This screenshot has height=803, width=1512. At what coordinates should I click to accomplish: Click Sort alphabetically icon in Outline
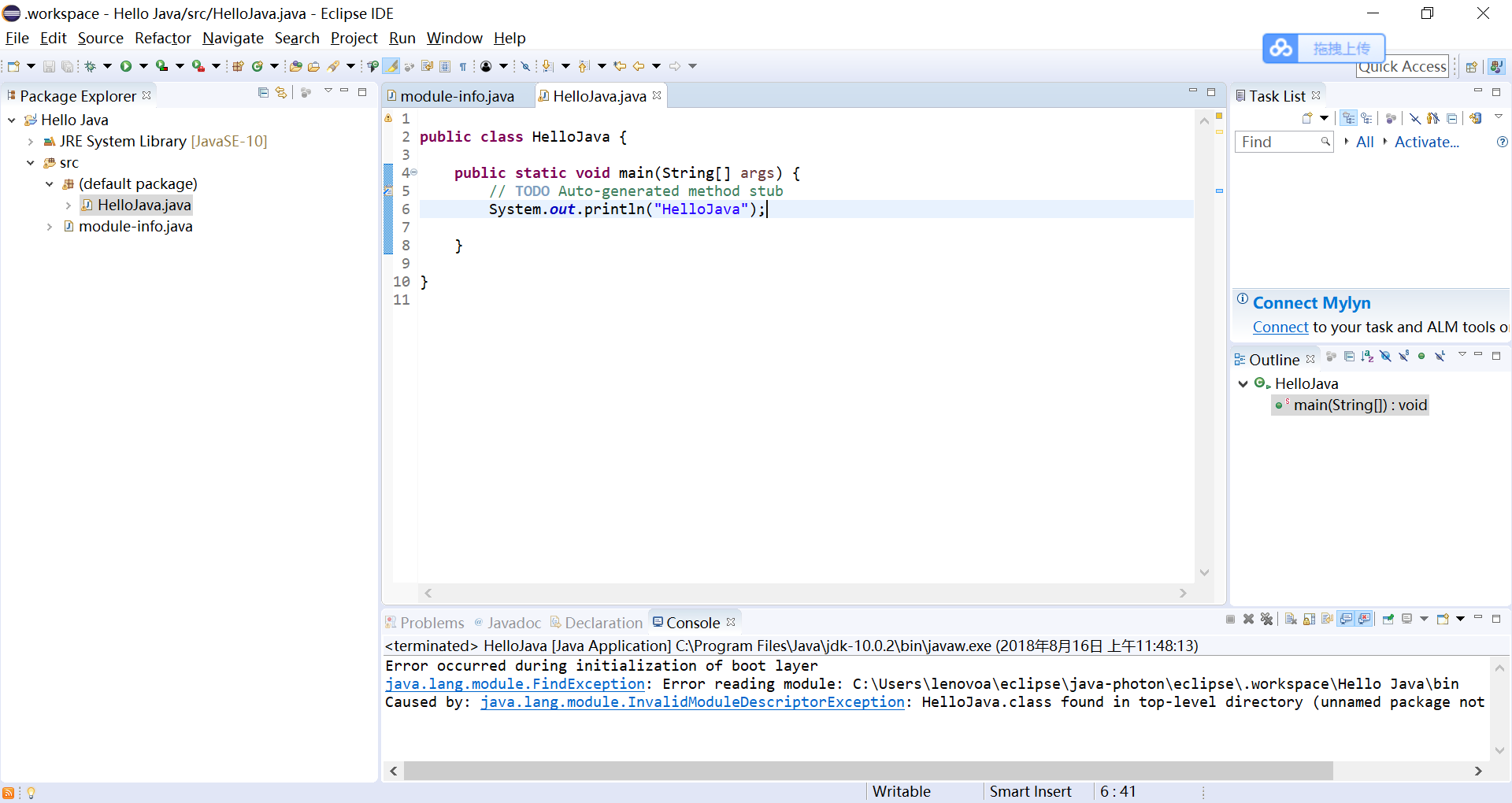[x=1367, y=357]
